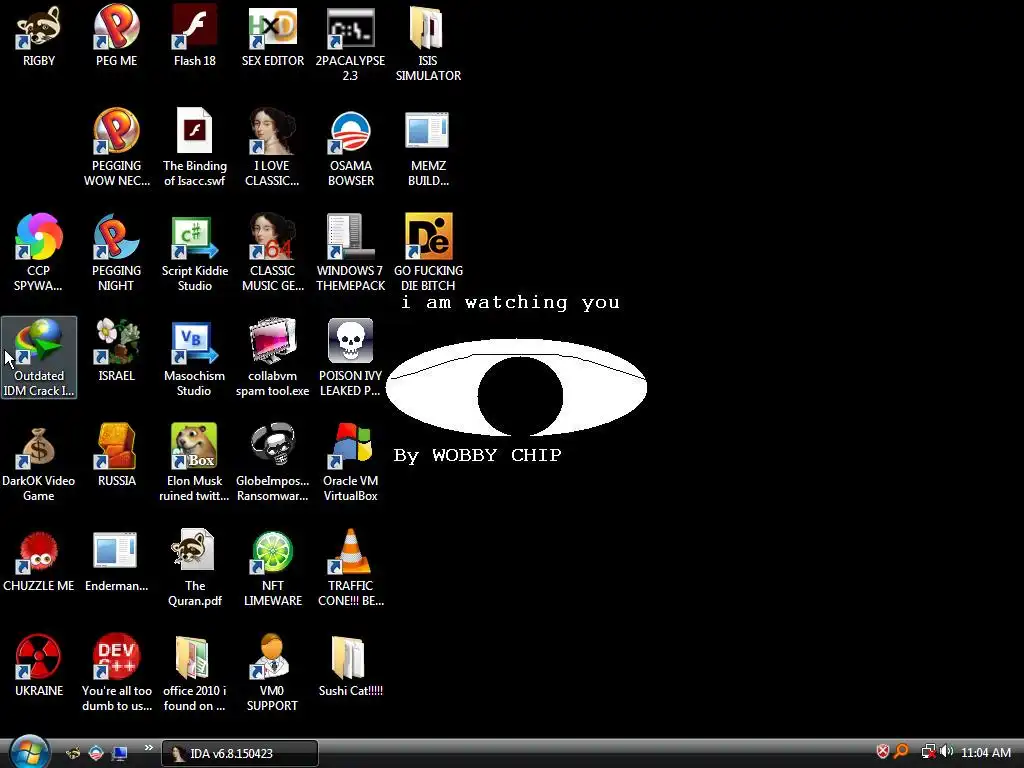This screenshot has width=1024, height=768.
Task: Switch to IDA v6.8.150423 taskbar button
Action: coord(240,753)
